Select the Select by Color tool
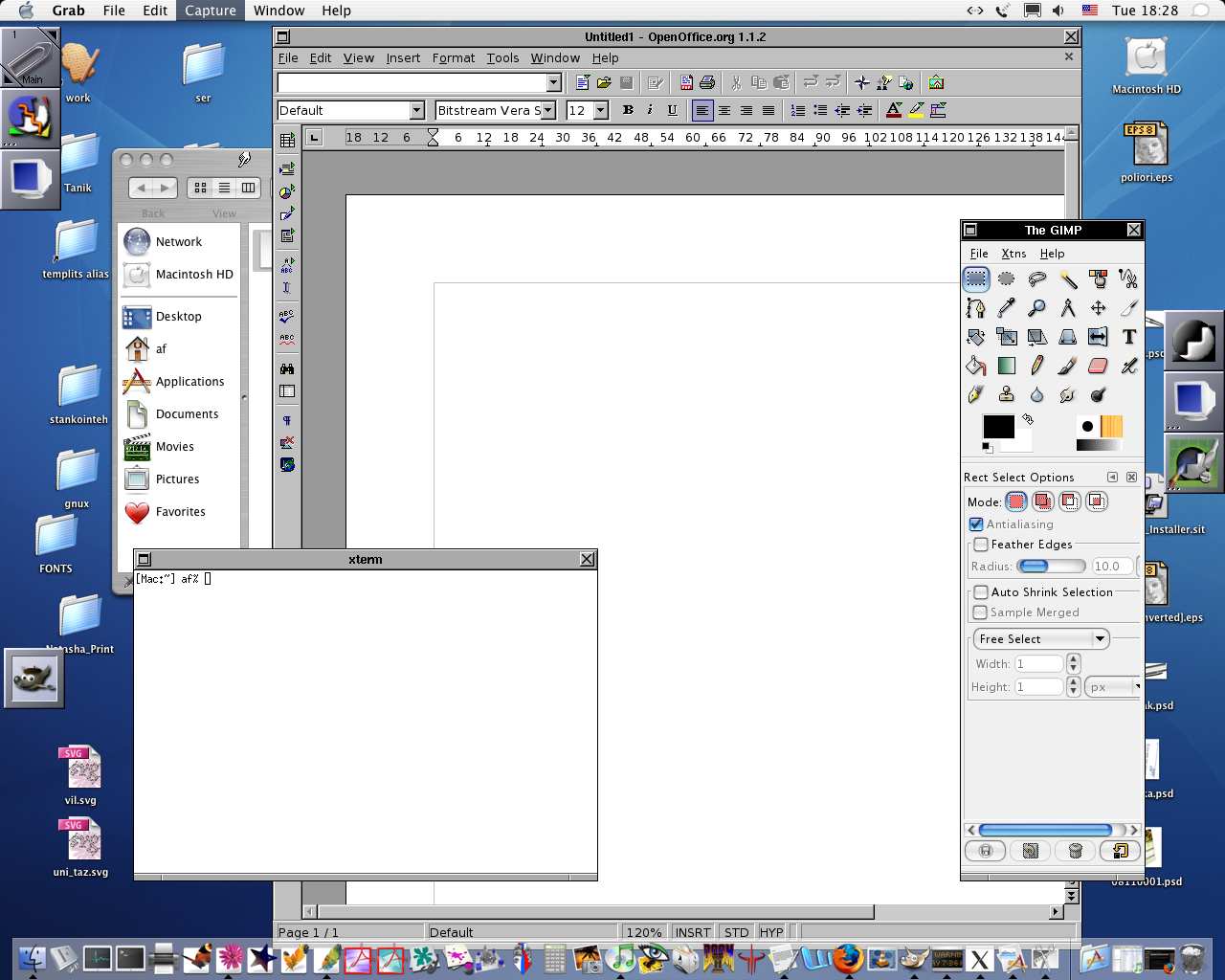Viewport: 1225px width, 980px height. tap(1098, 279)
